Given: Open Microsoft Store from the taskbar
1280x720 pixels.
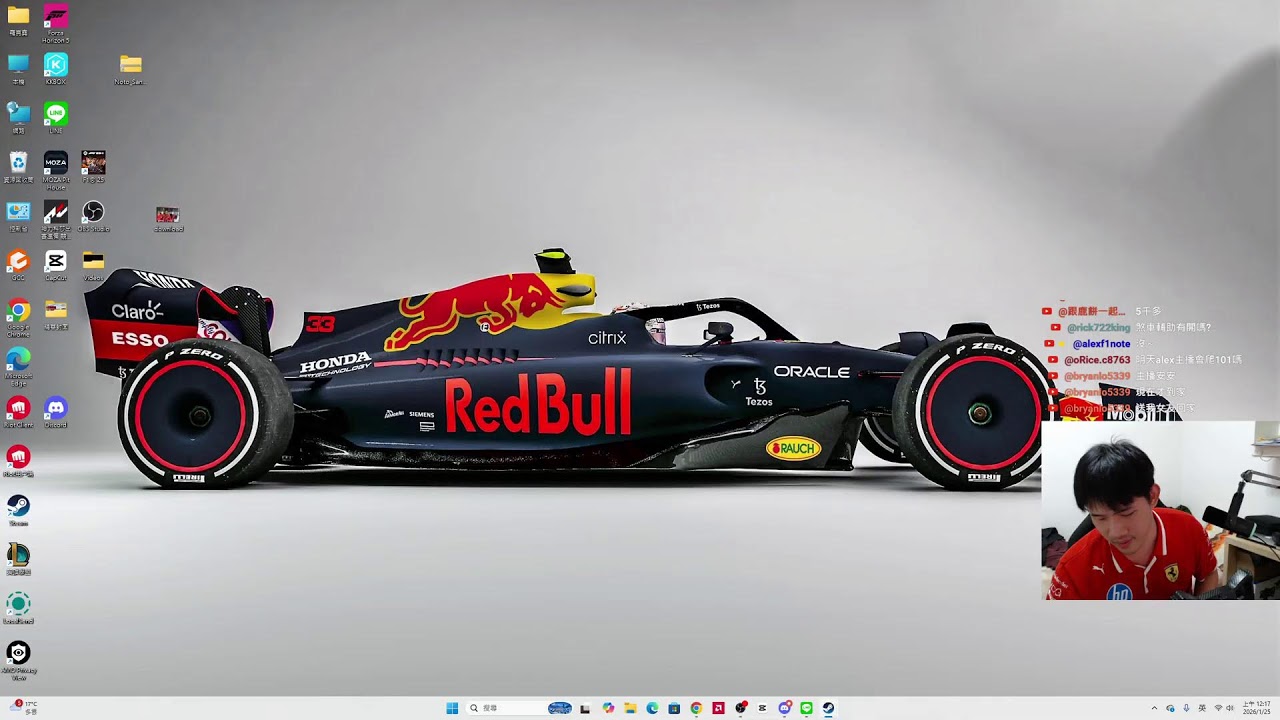Looking at the screenshot, I should click(674, 708).
